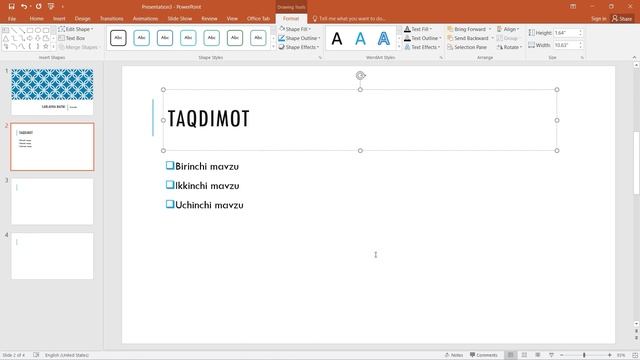Click the zoom slider handle
640x360 pixels.
click(x=584, y=355)
